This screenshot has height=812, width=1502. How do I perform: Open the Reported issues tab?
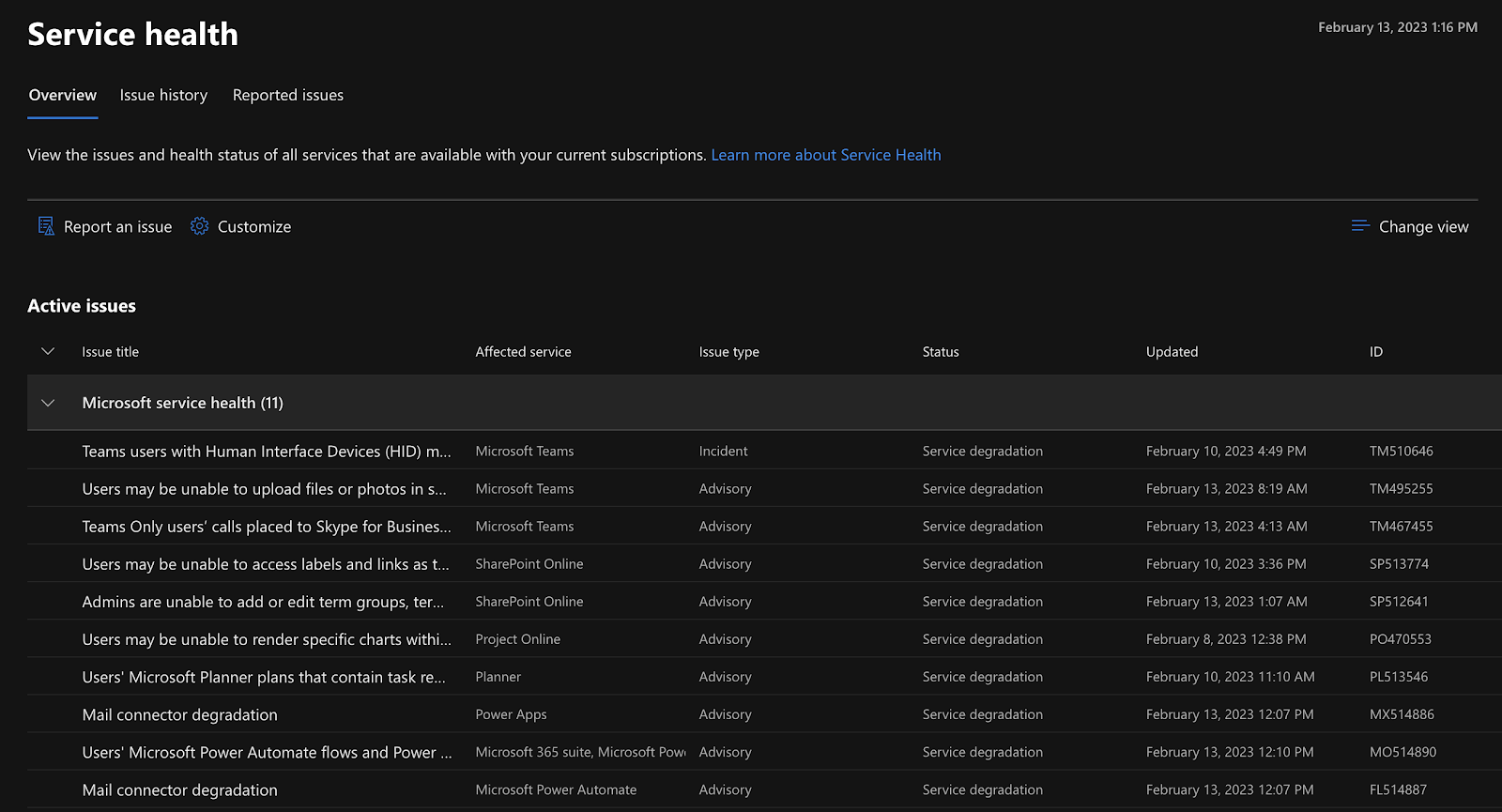point(287,95)
